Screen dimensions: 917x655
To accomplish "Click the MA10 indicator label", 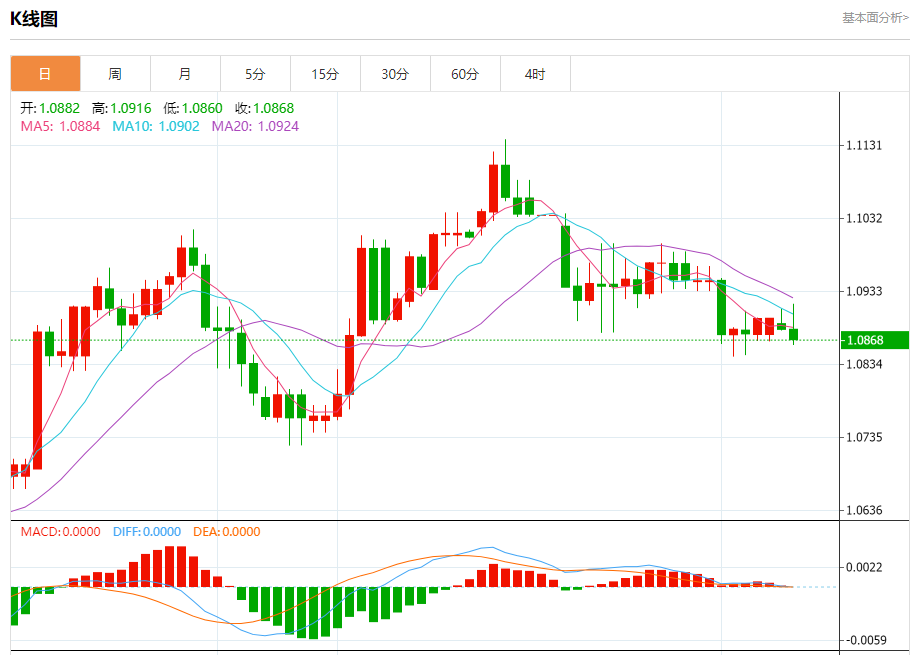I will pyautogui.click(x=155, y=126).
